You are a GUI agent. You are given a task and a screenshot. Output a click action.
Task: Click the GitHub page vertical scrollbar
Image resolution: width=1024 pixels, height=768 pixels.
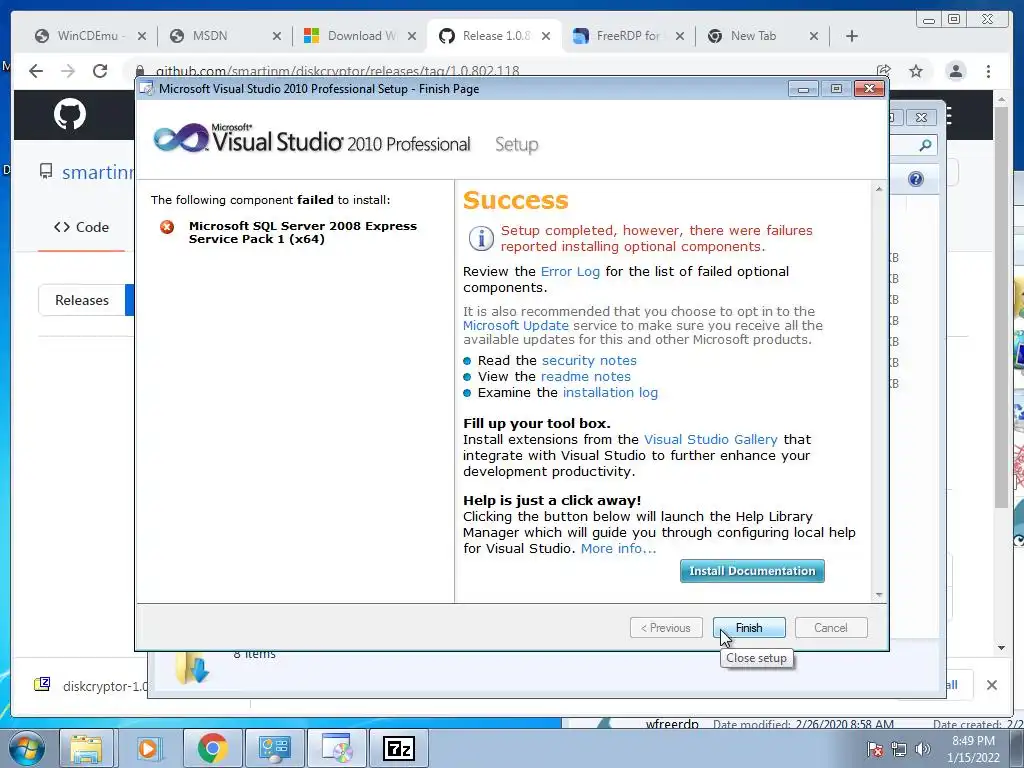tap(1002, 307)
